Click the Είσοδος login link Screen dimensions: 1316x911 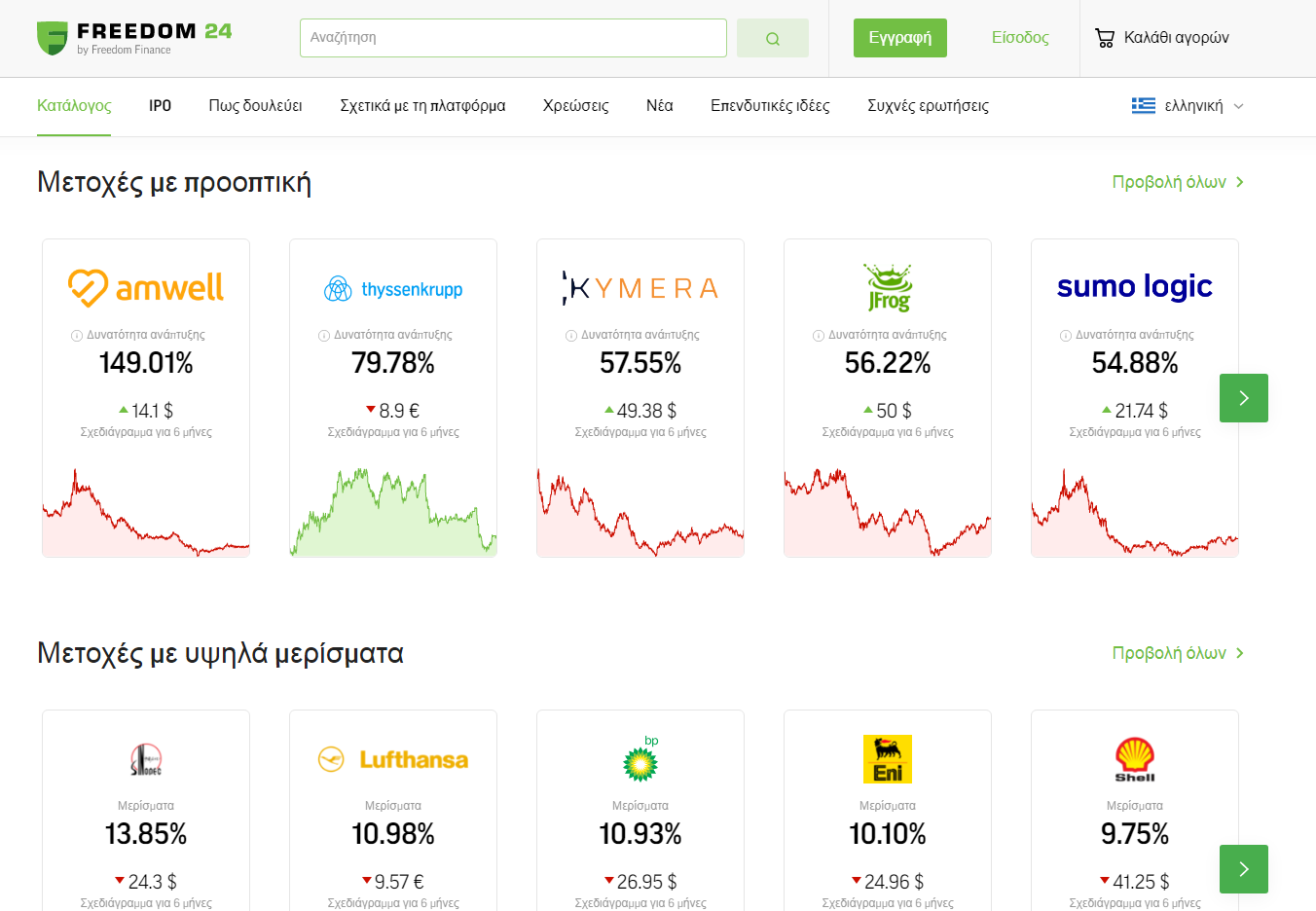(1019, 38)
